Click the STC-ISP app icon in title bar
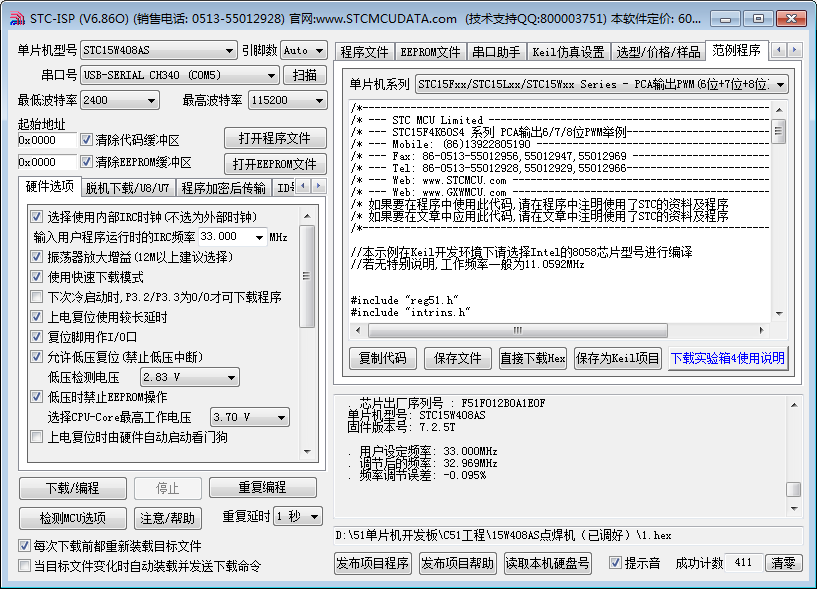 click(x=17, y=19)
